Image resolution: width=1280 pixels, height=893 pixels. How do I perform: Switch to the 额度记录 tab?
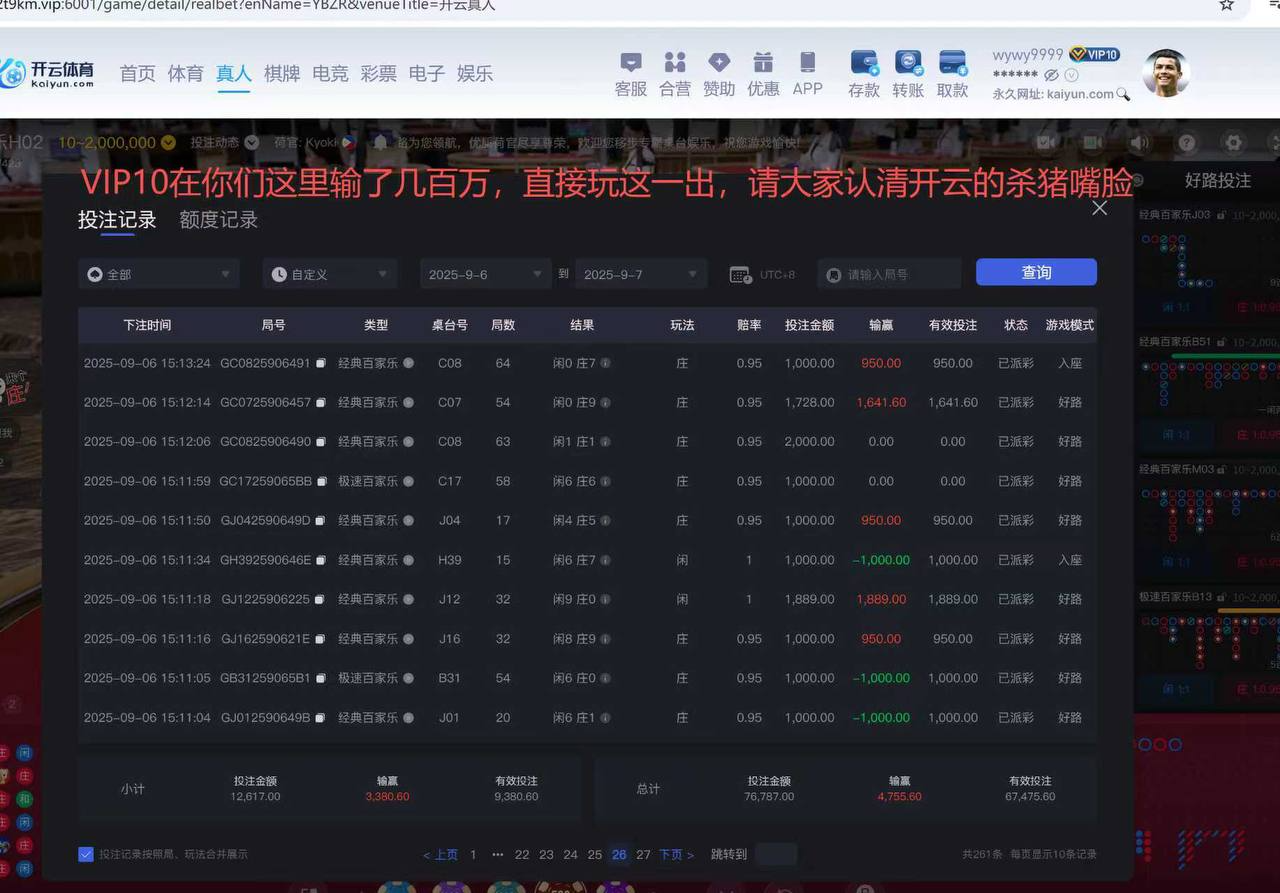pos(217,220)
